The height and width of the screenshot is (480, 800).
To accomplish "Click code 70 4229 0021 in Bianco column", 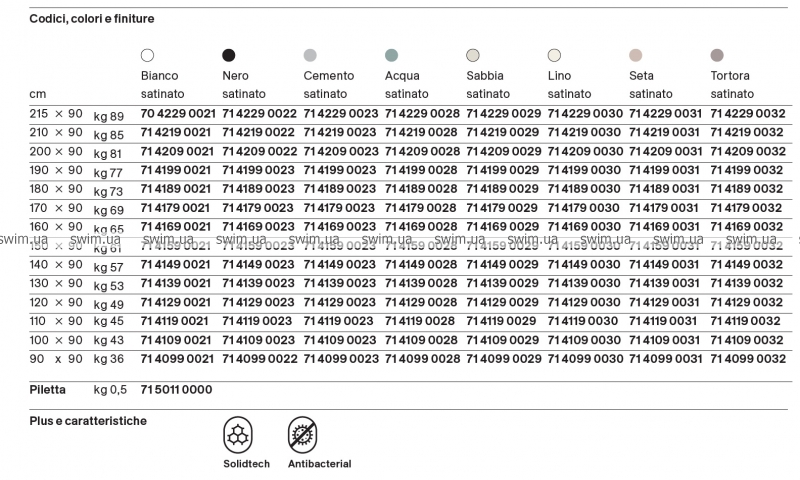I will [x=177, y=114].
